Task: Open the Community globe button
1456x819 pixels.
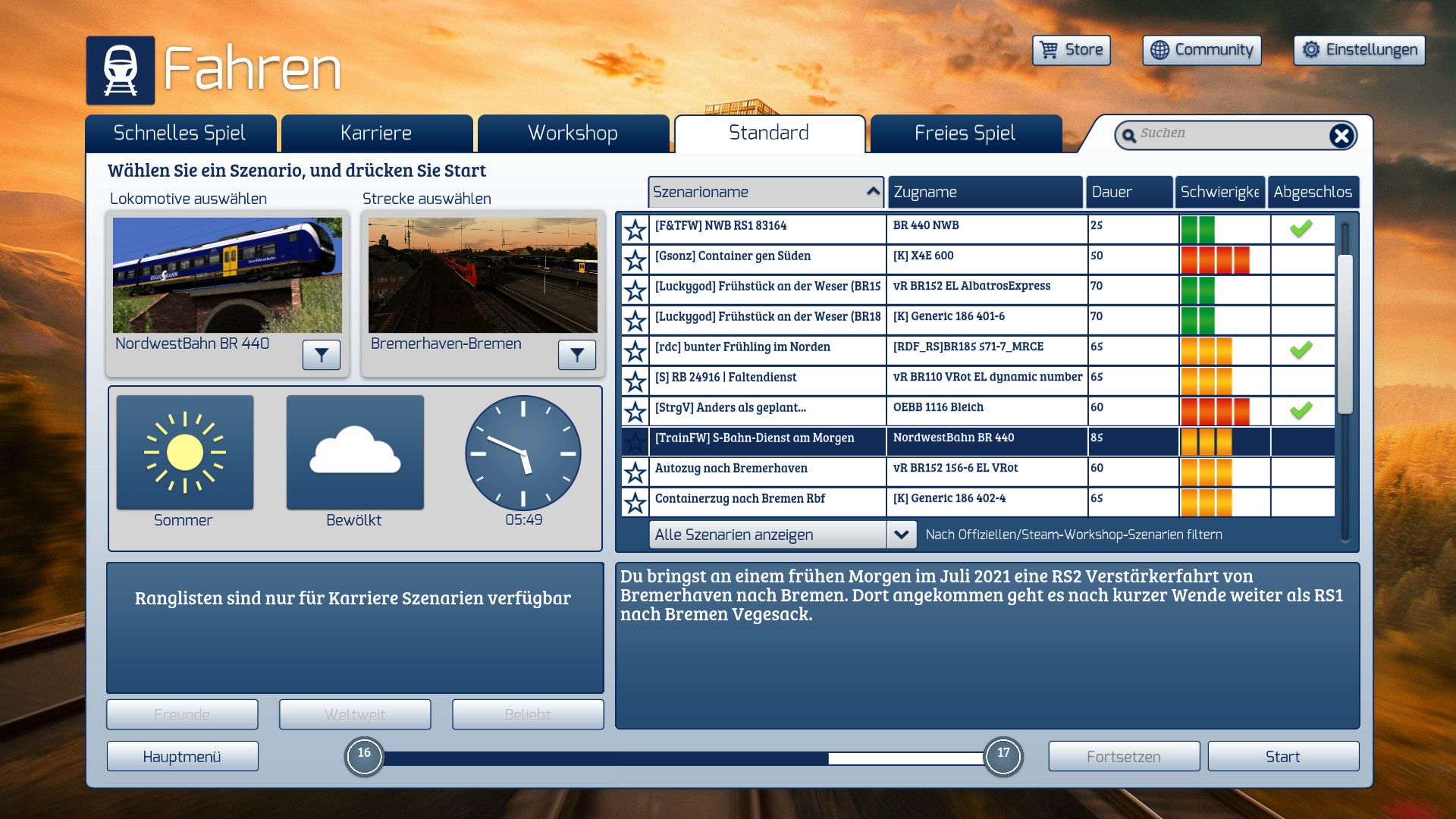Action: click(x=1202, y=50)
